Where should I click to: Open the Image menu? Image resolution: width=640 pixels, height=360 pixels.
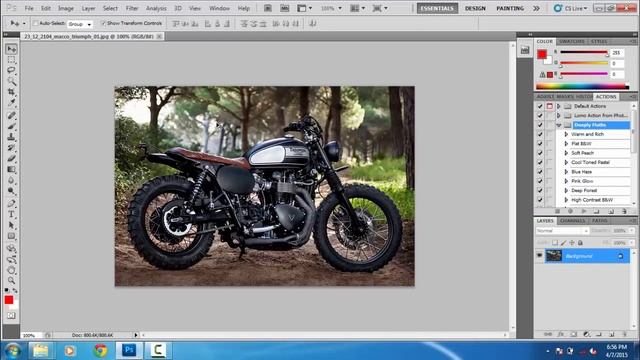pos(66,8)
